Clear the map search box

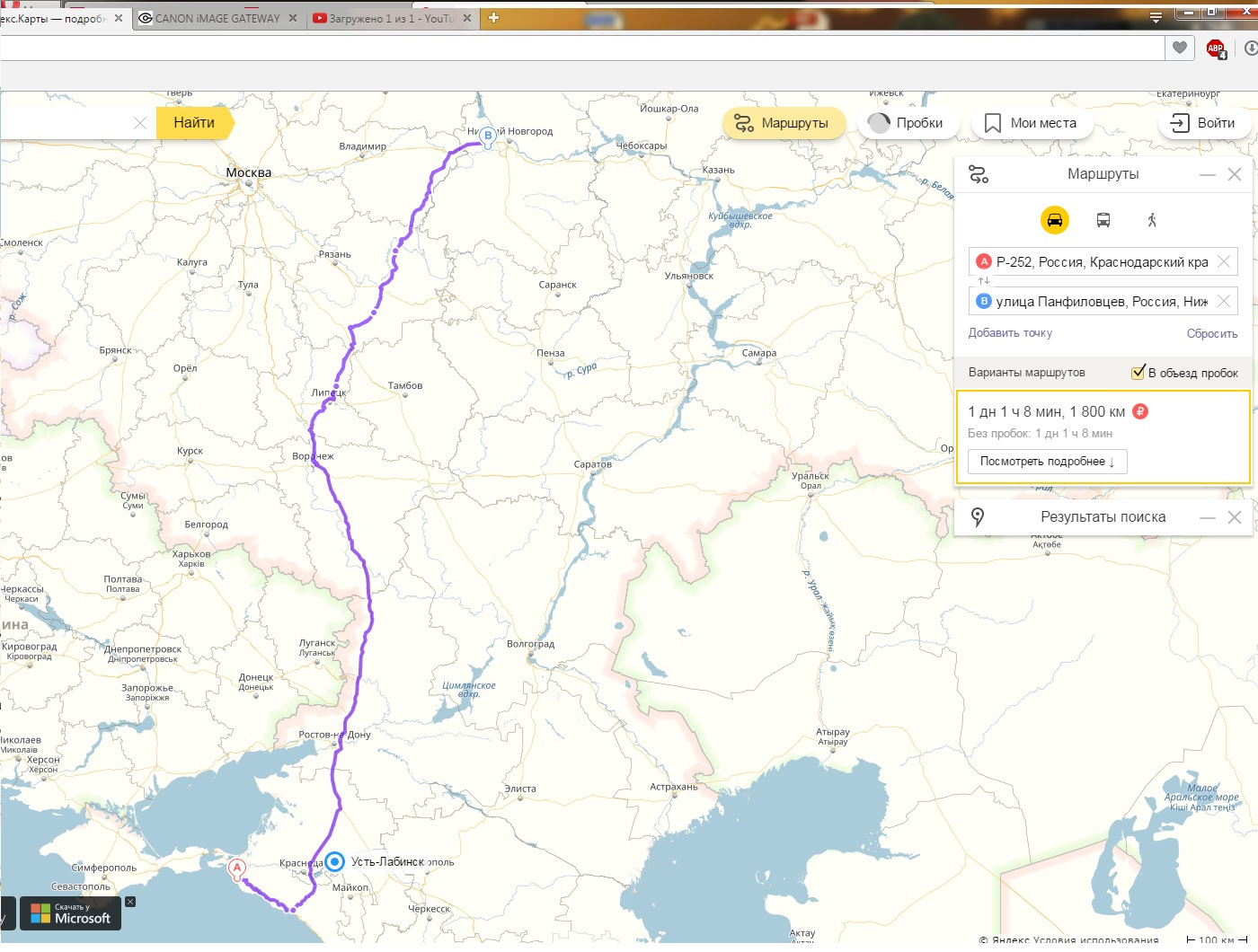point(140,123)
